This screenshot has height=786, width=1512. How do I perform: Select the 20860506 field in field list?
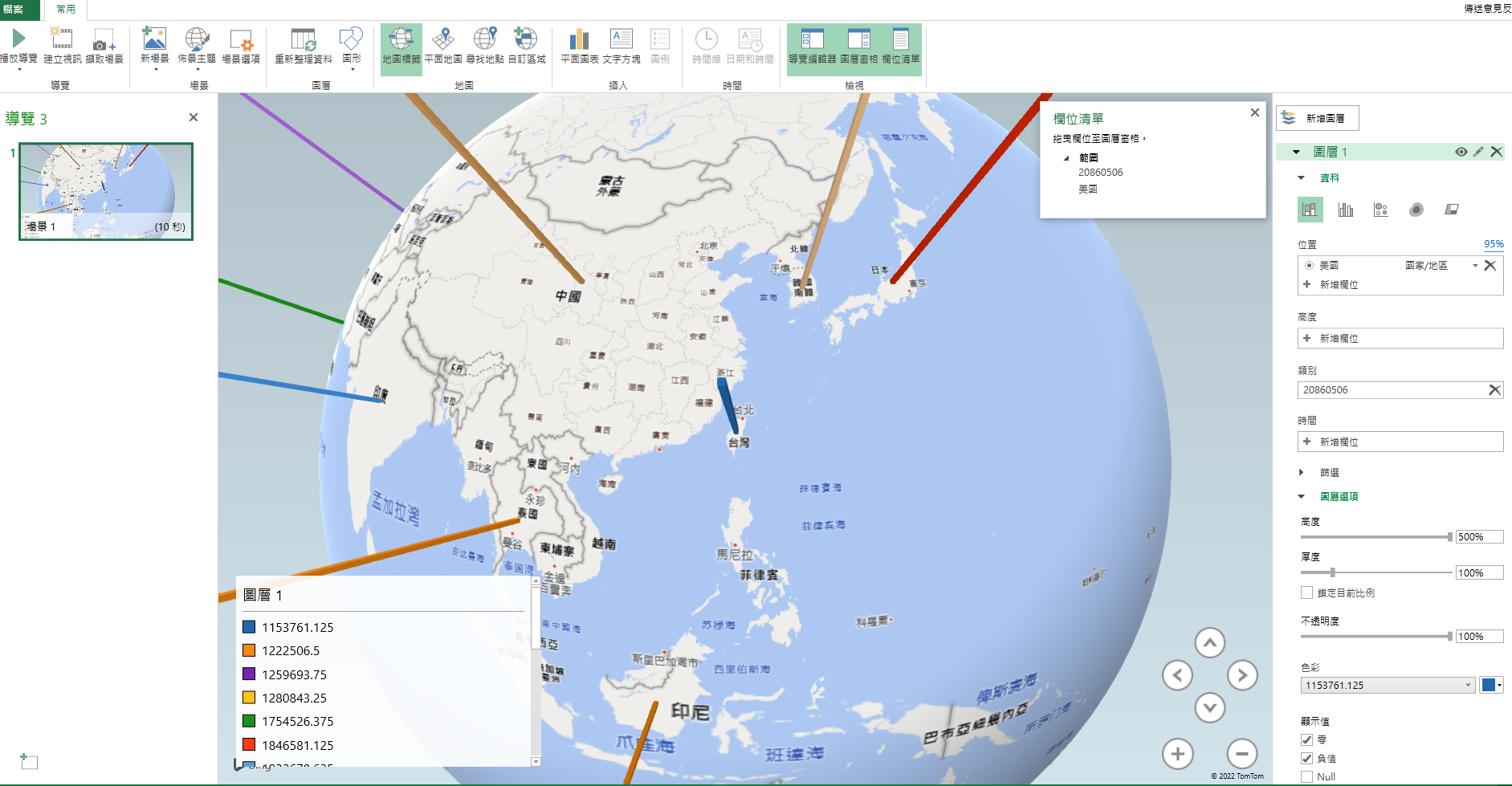pyautogui.click(x=1100, y=173)
